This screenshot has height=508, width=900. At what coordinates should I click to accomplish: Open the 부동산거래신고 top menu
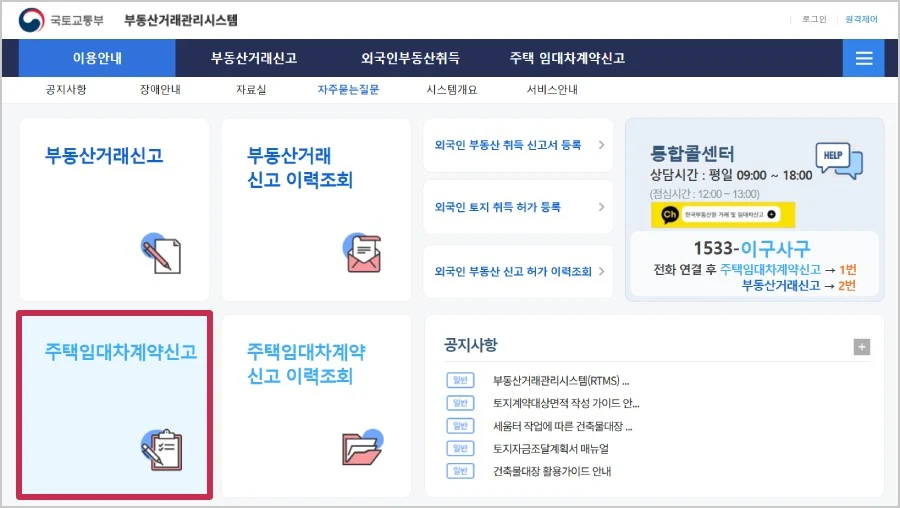click(254, 58)
